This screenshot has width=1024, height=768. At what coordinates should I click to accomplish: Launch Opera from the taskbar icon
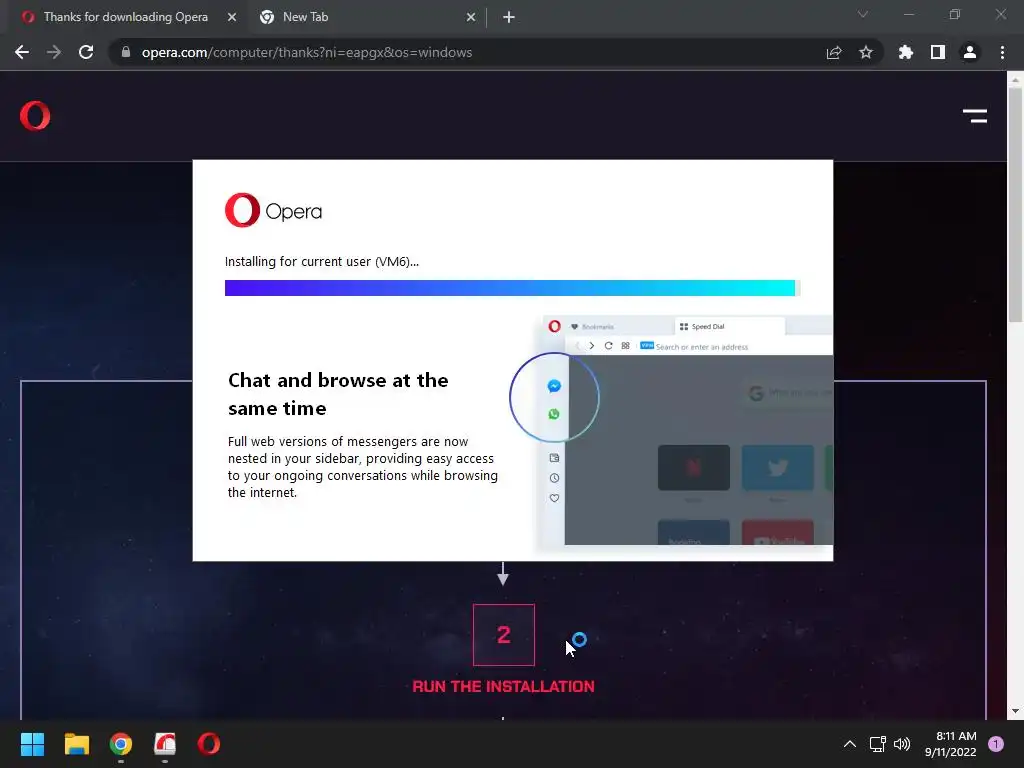click(209, 744)
